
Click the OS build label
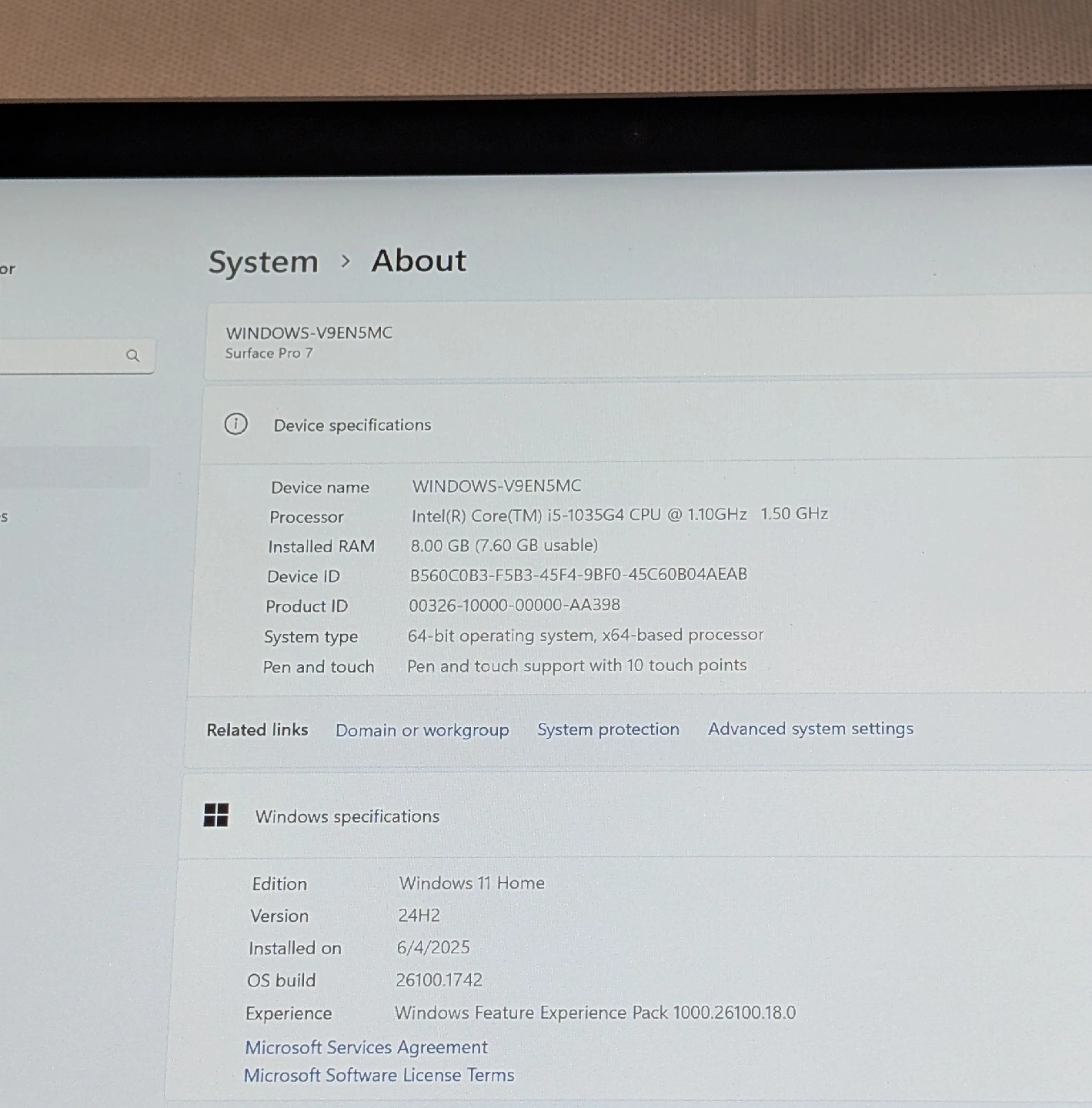point(281,981)
